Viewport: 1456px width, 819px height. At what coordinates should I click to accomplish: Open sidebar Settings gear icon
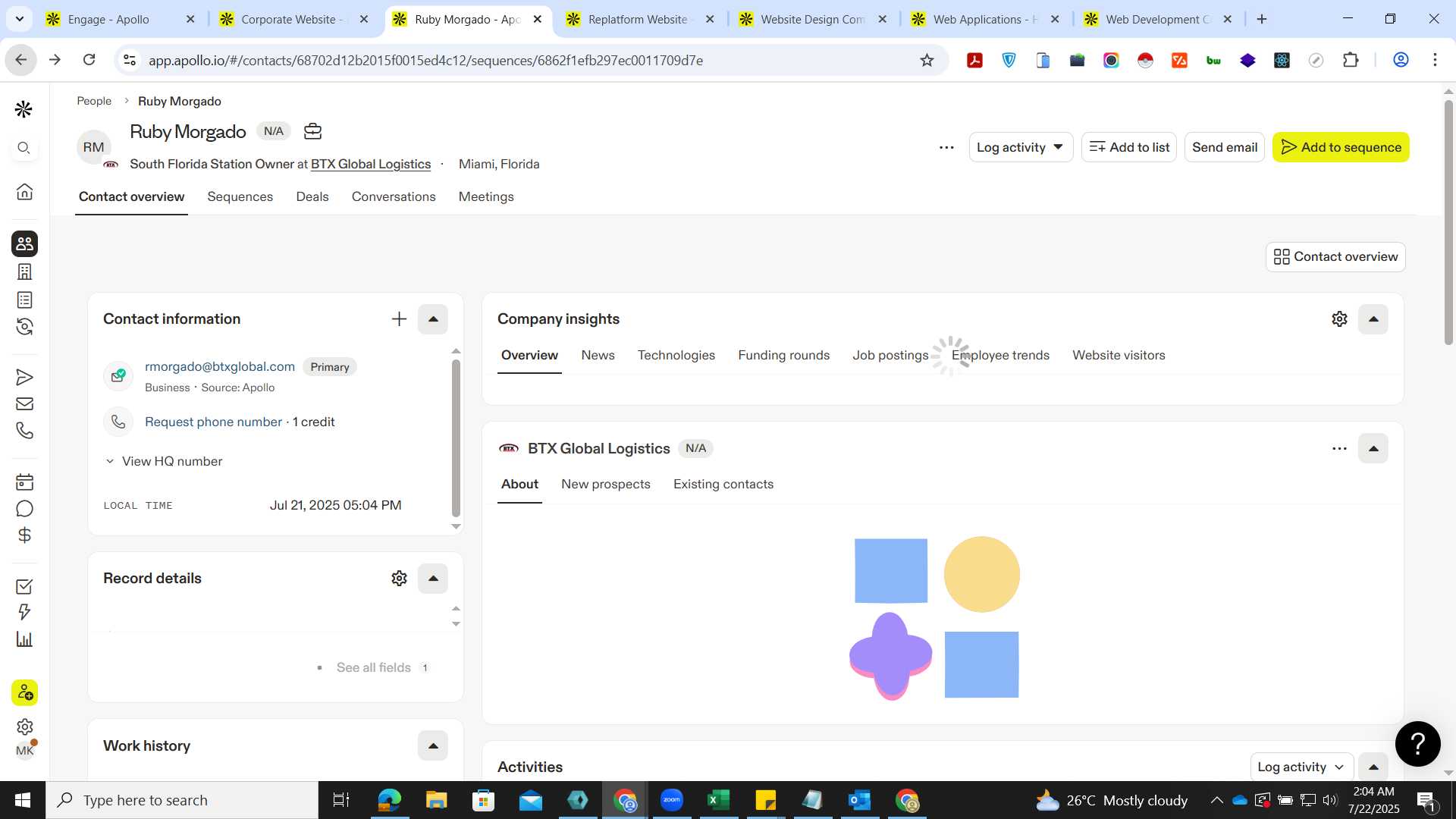coord(24,726)
